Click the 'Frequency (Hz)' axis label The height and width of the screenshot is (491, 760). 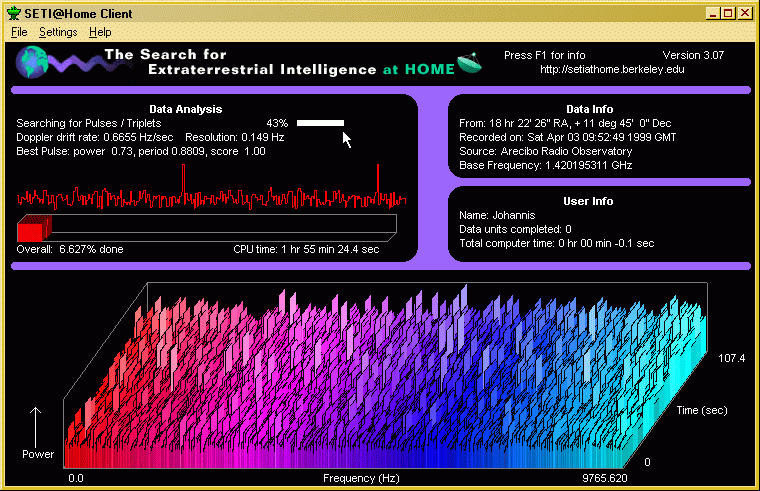(x=361, y=478)
